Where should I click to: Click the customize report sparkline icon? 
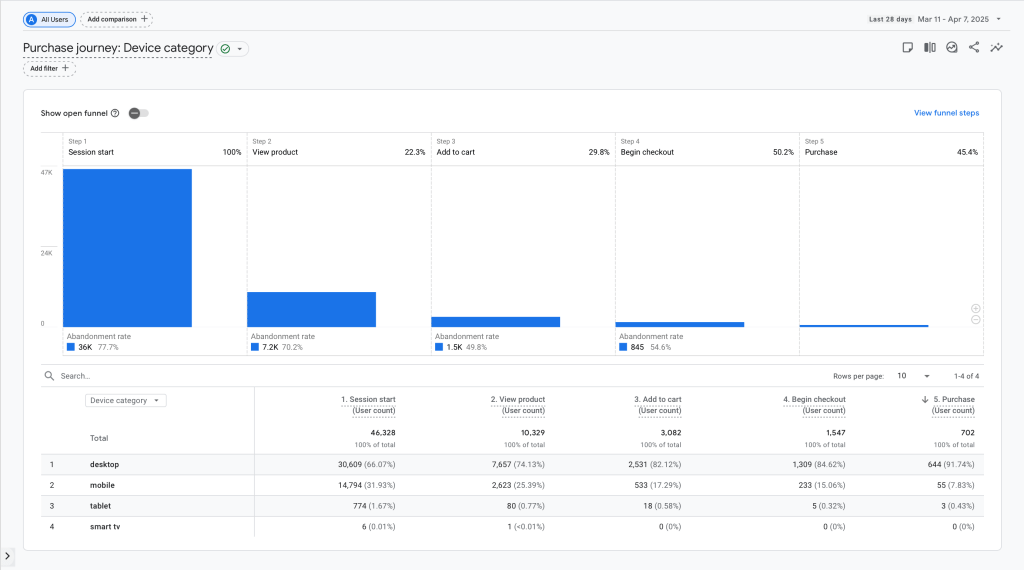click(996, 47)
